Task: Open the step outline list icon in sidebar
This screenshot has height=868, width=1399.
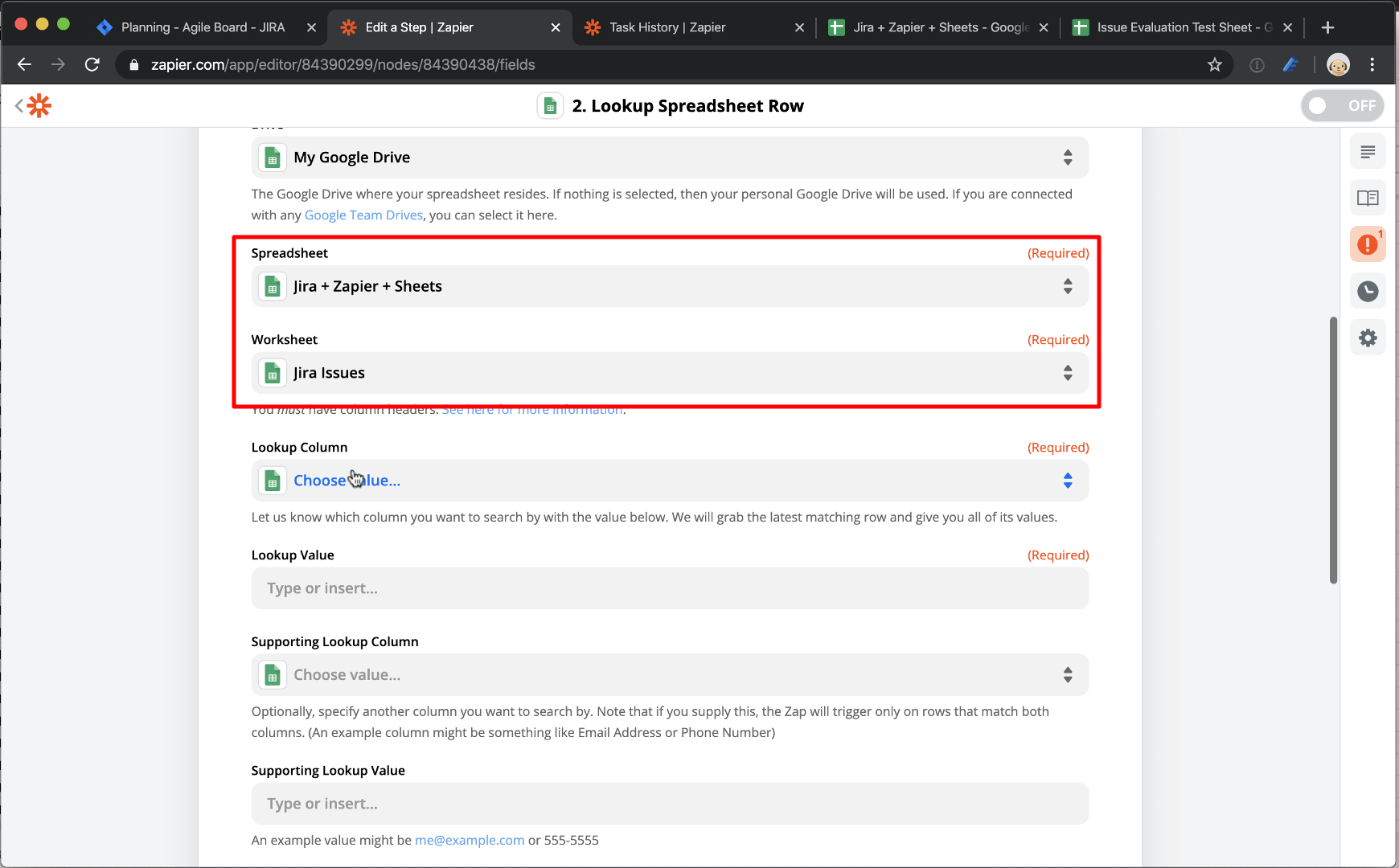Action: coord(1368,152)
